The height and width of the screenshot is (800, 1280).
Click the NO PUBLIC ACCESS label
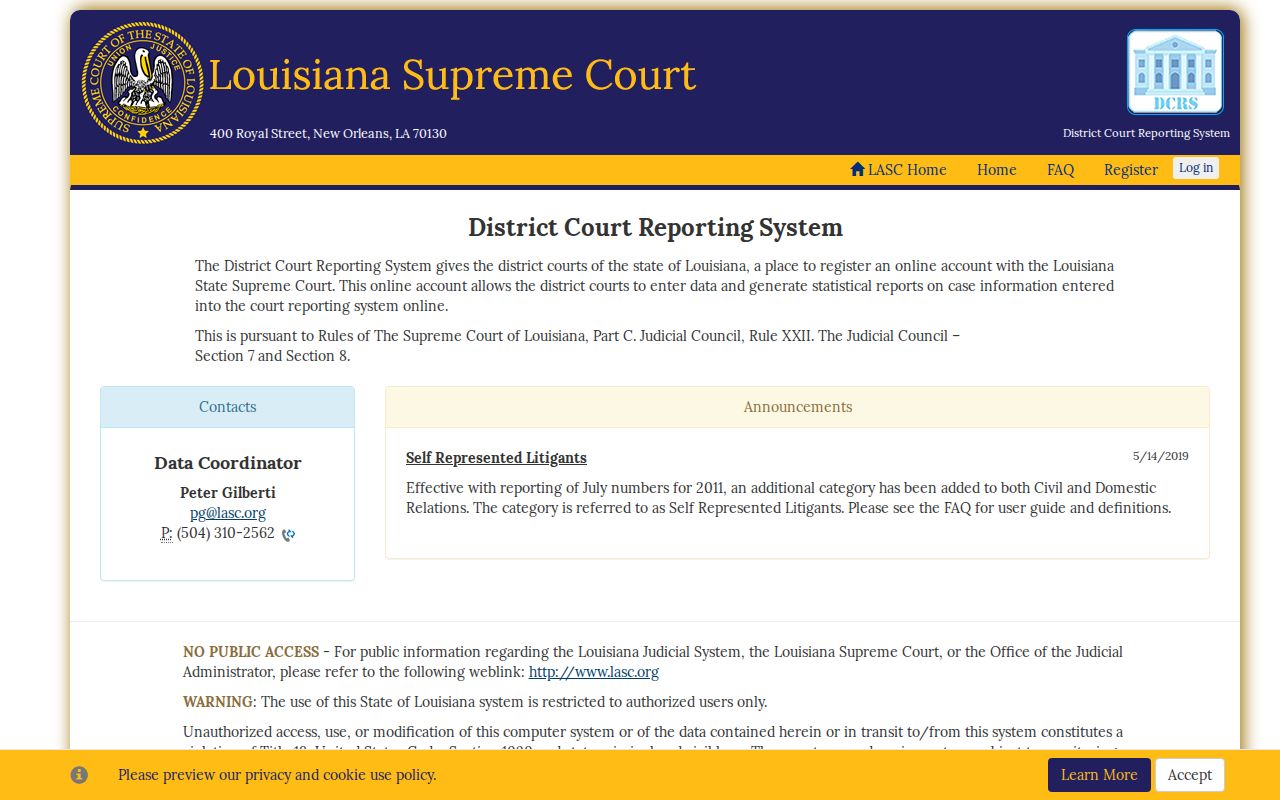click(x=251, y=652)
